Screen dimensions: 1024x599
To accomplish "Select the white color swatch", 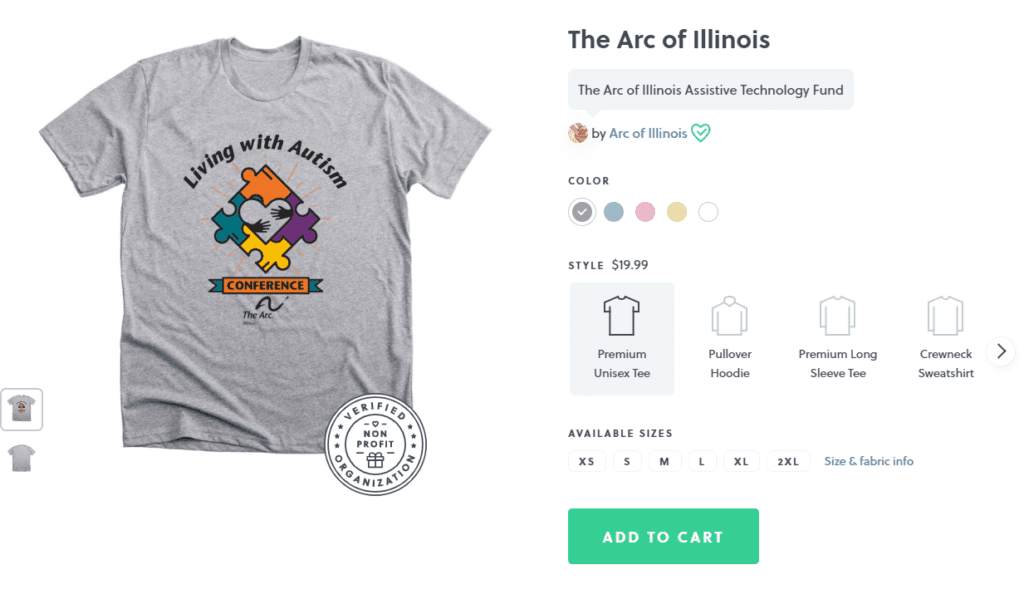I will (708, 212).
